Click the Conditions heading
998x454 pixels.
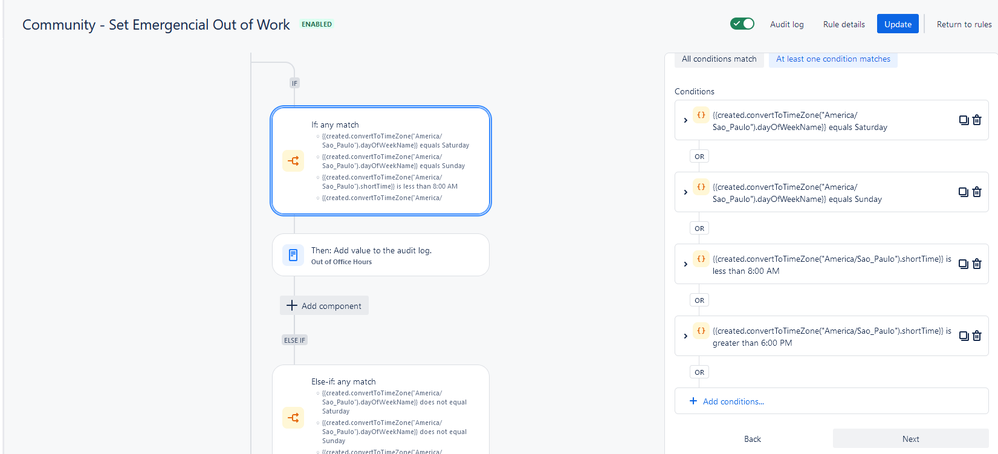pyautogui.click(x=694, y=92)
